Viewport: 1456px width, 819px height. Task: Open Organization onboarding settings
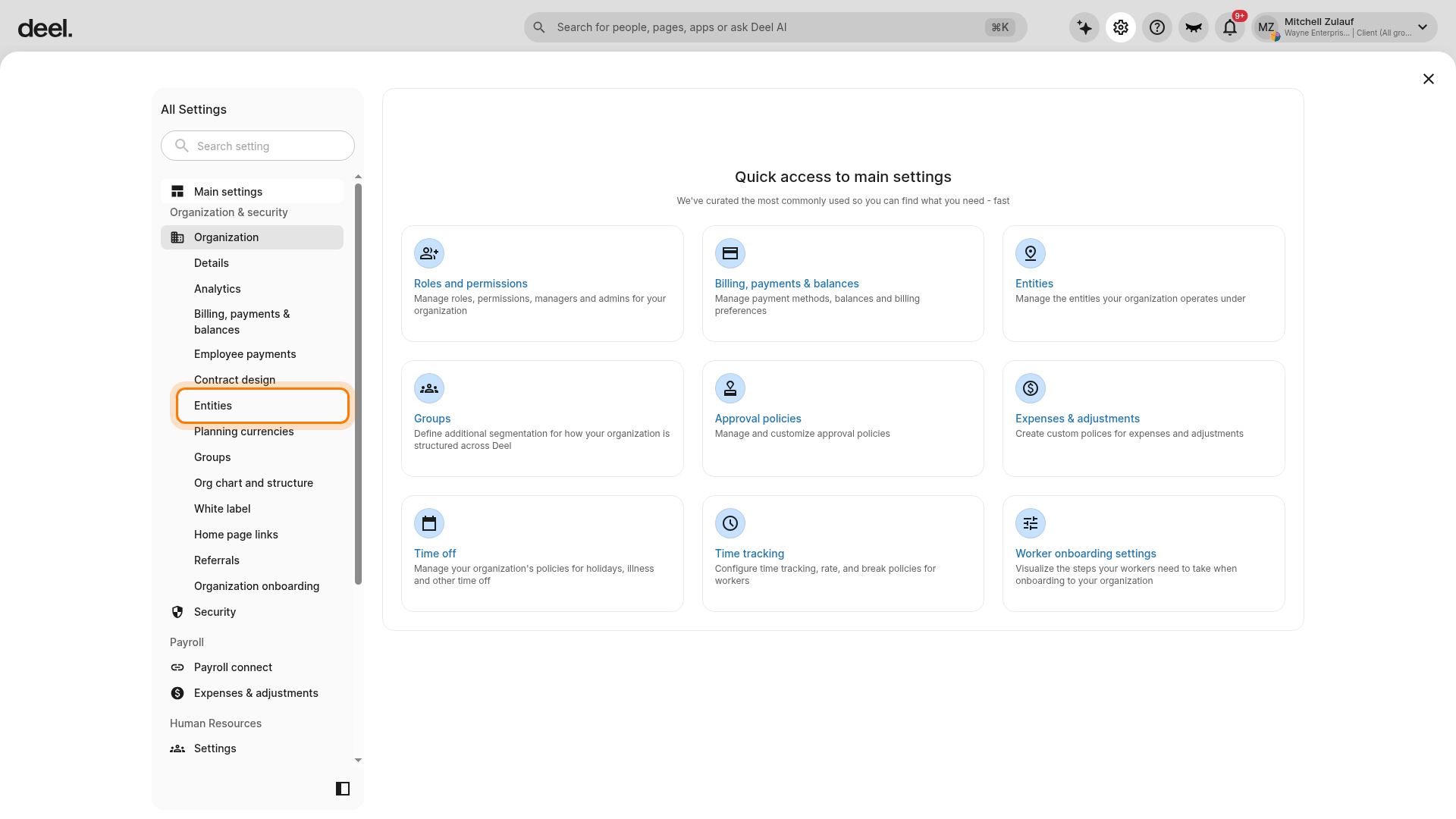pyautogui.click(x=257, y=586)
